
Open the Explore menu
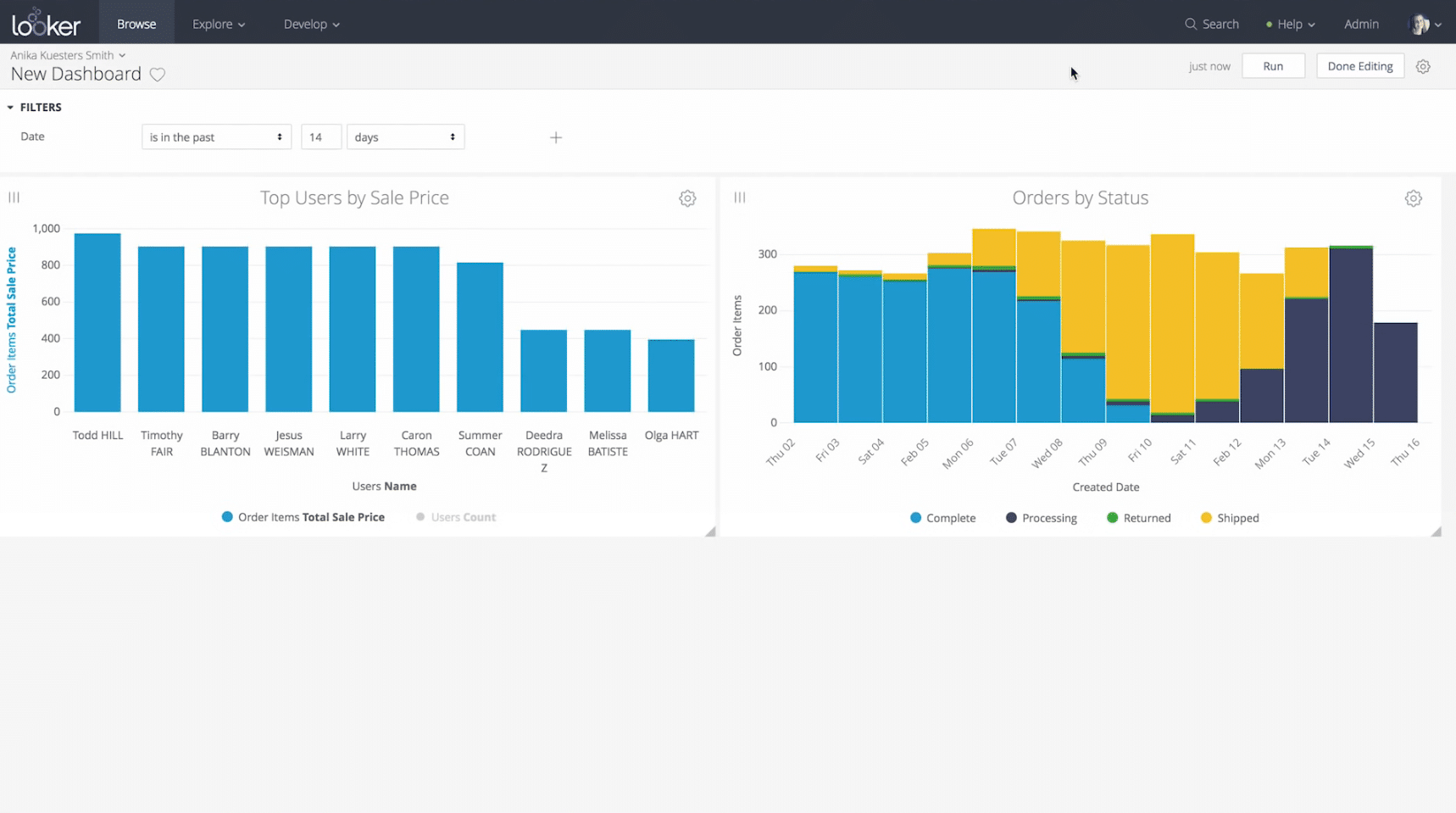[218, 24]
